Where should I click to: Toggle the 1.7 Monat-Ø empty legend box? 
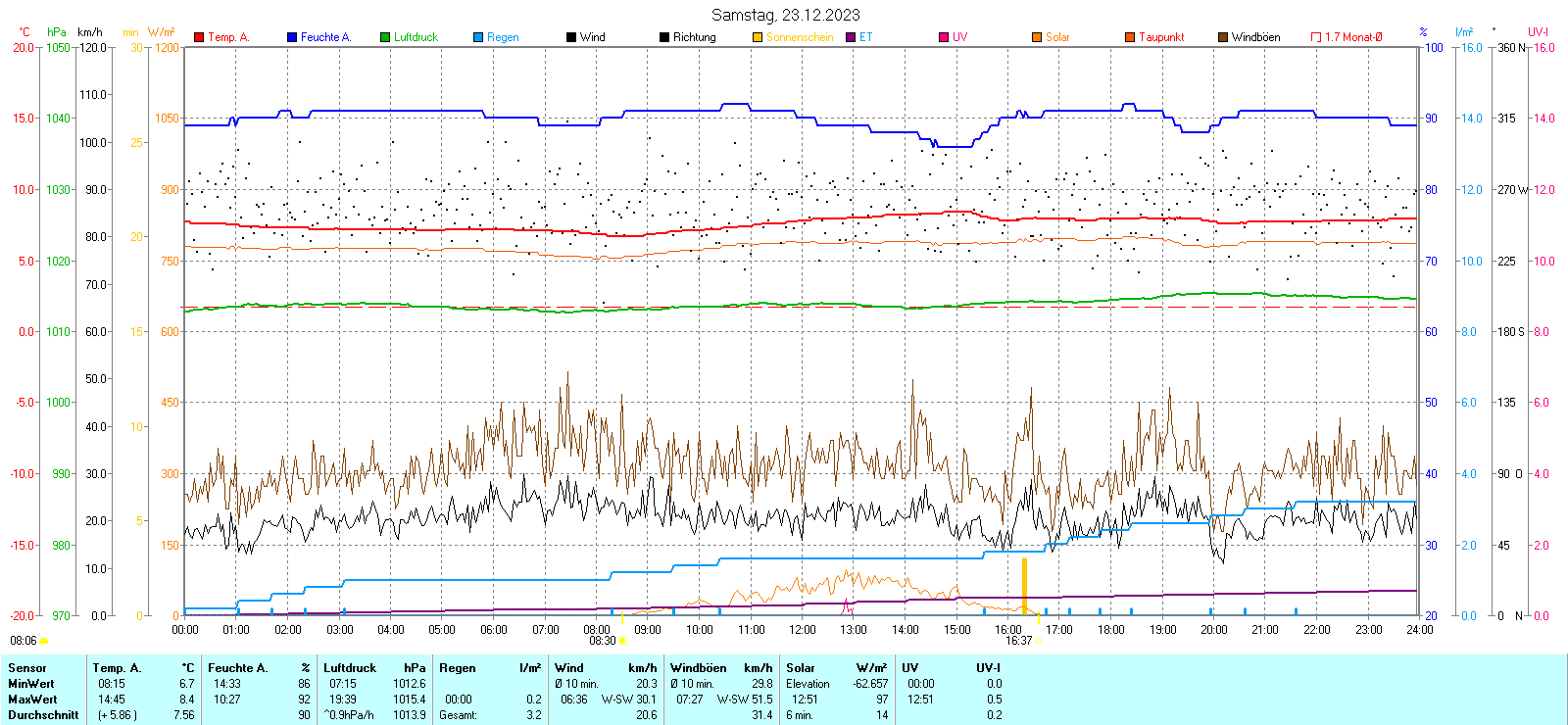(x=1316, y=37)
